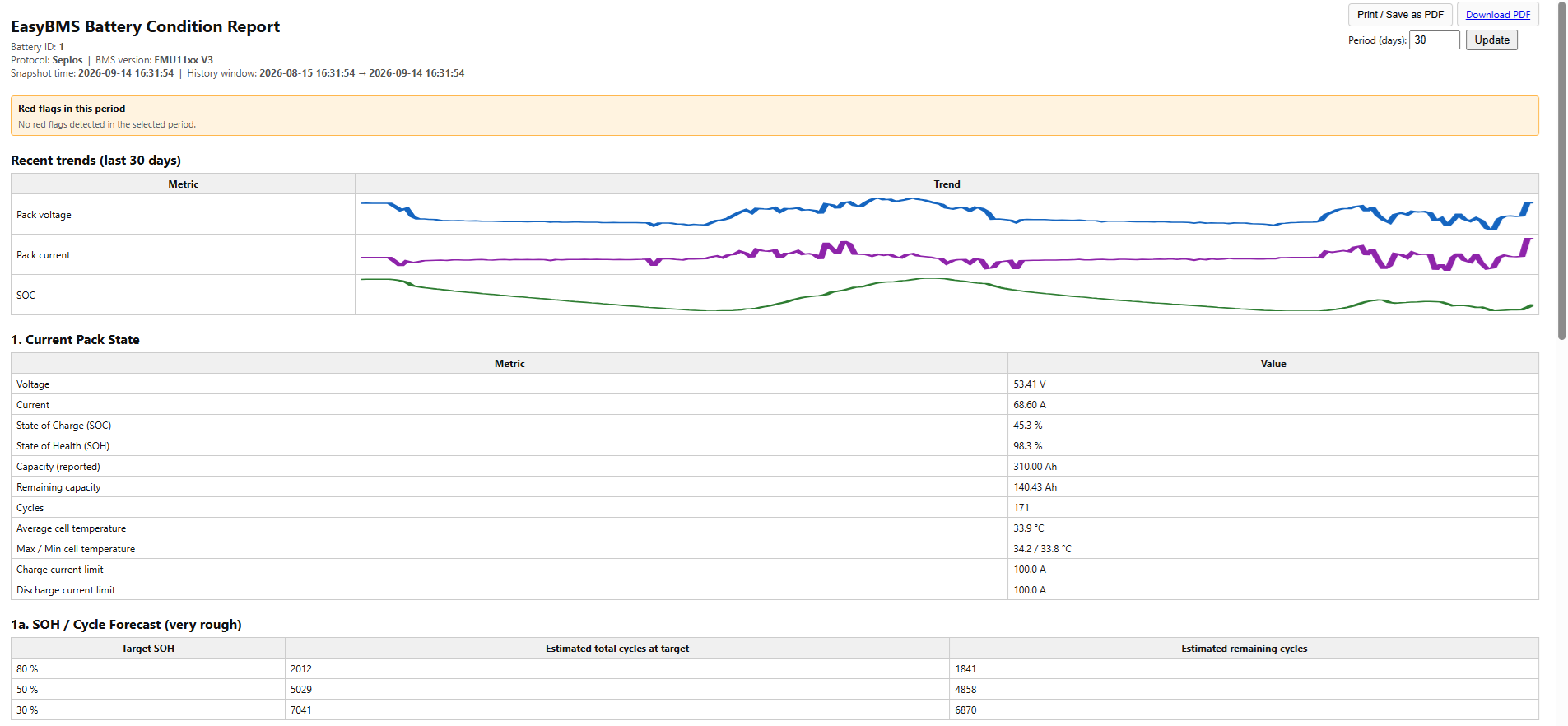Click the Pack current trend sparkline
Screen dimensions: 1568x726
pos(947,254)
